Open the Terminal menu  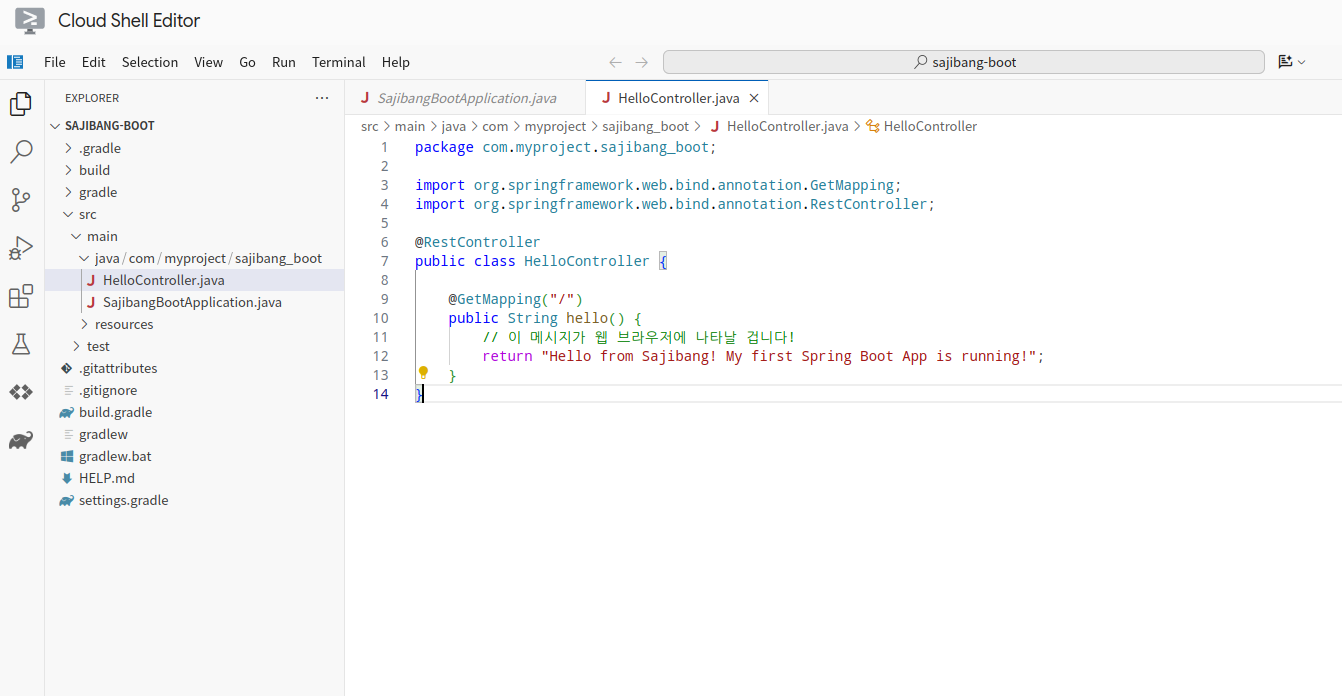[338, 62]
